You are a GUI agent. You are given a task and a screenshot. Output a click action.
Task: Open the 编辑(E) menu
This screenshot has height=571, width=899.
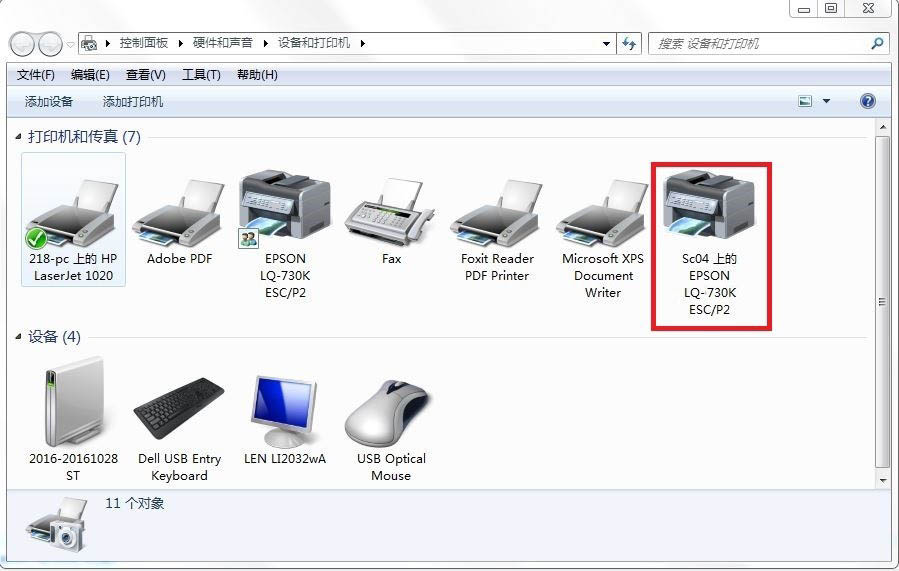coord(90,75)
